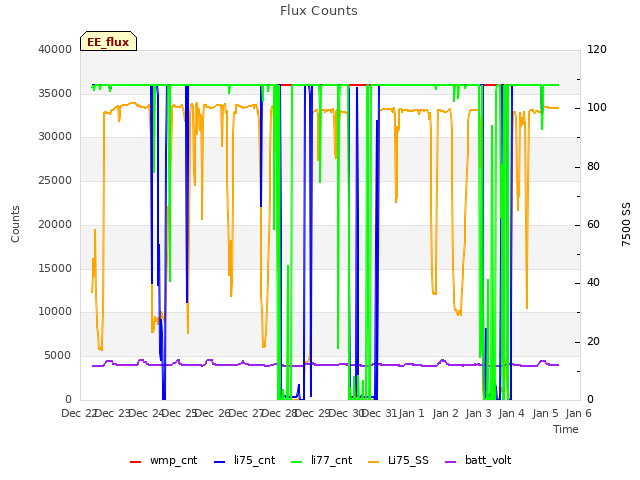Click the 35000 left axis label
640x480 pixels.
pos(55,93)
